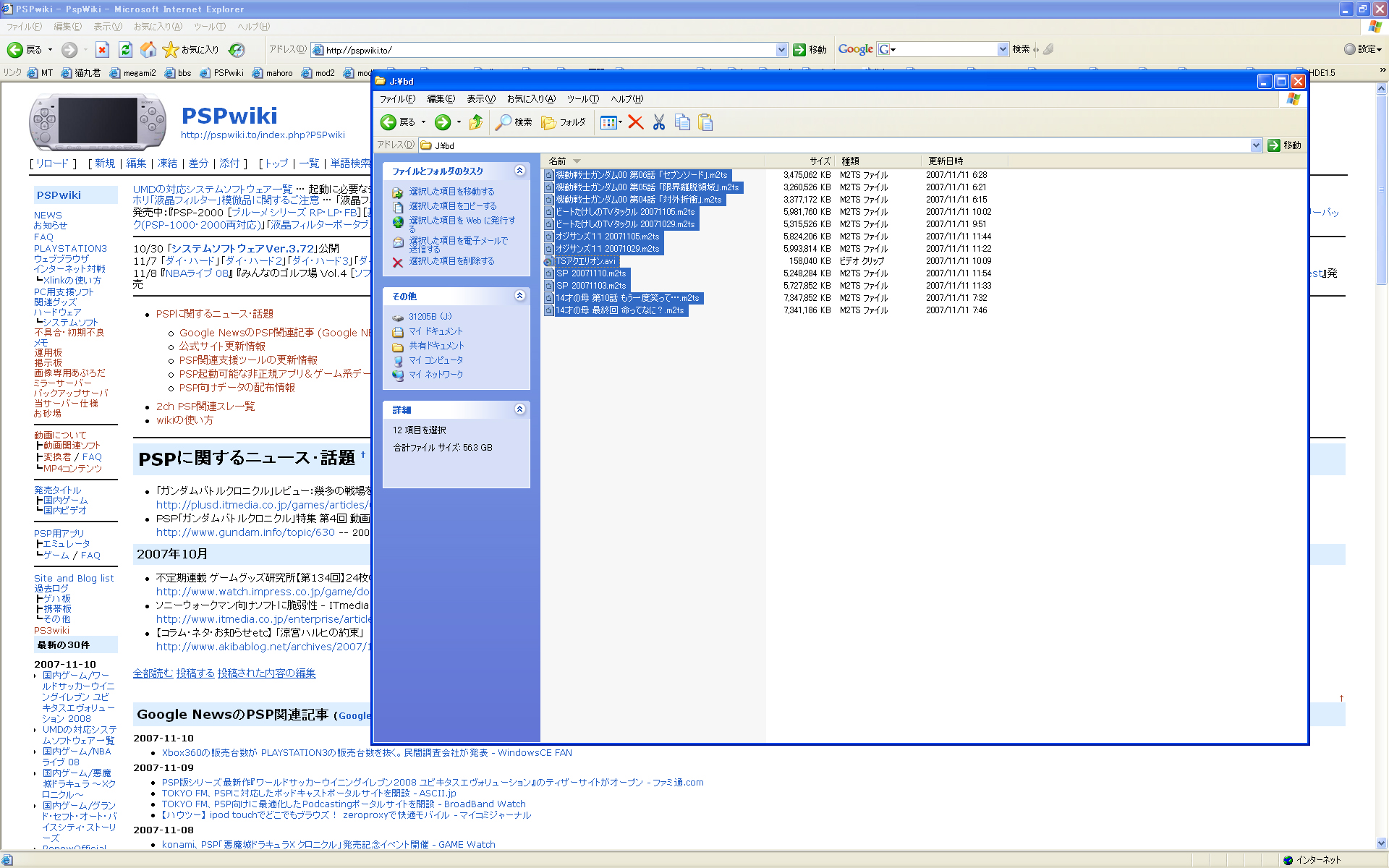The image size is (1389, 868).
Task: Open the 表示(V) menu in Explorer window
Action: (x=480, y=99)
